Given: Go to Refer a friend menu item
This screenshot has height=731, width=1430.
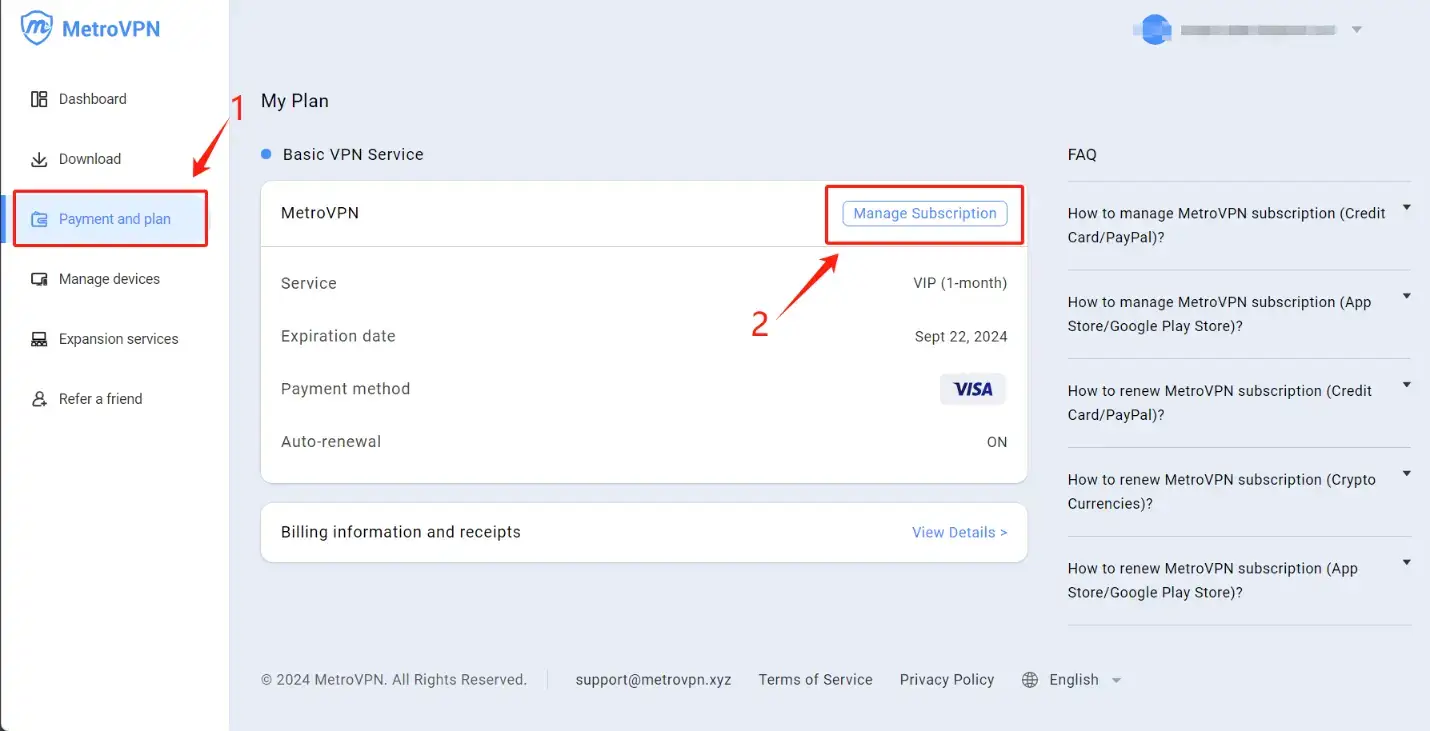Looking at the screenshot, I should click(x=100, y=399).
